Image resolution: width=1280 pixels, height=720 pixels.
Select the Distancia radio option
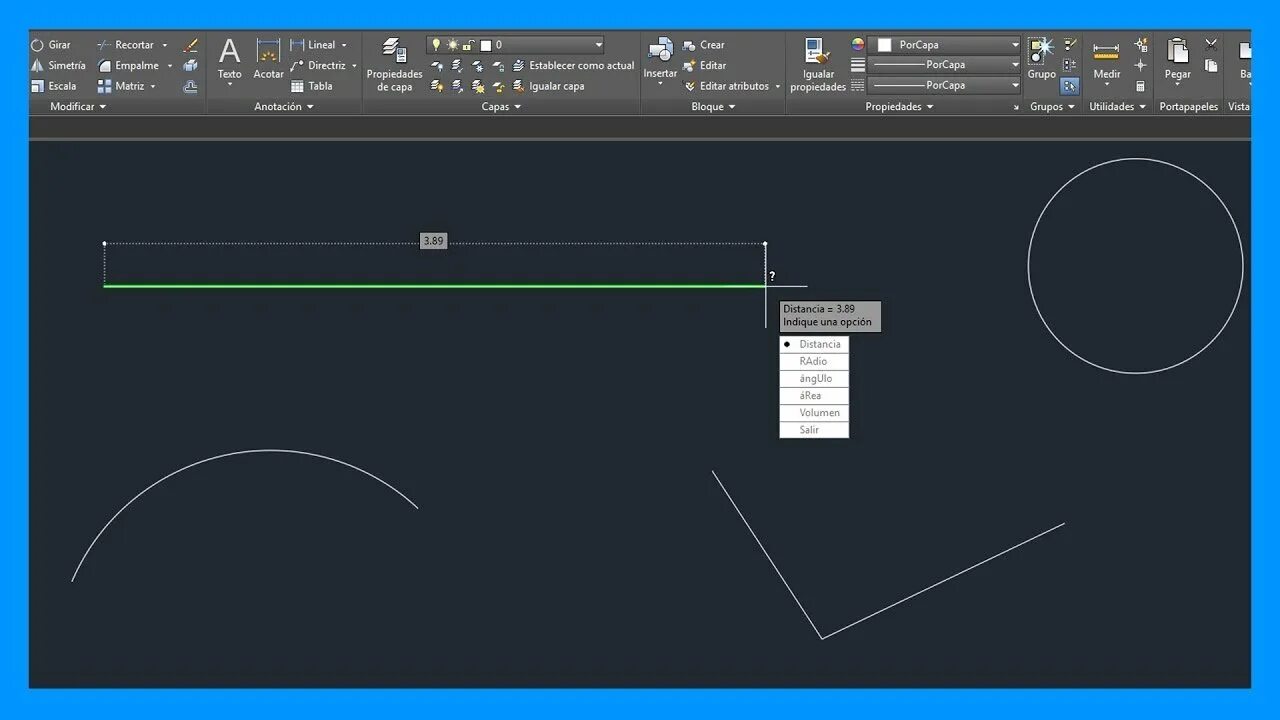pos(814,344)
